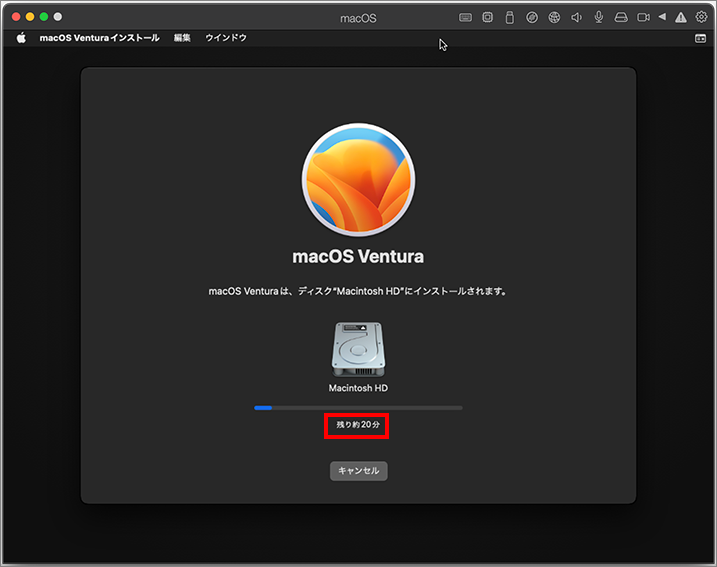Click the macOS Ventura wallpaper logo

pyautogui.click(x=358, y=179)
